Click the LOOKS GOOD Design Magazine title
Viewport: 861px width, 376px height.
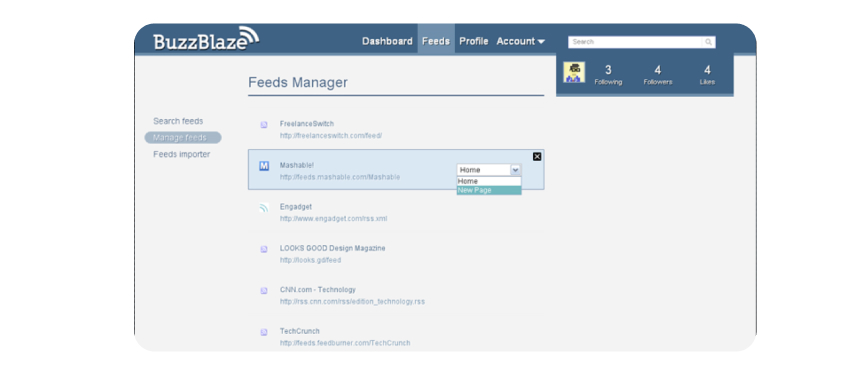click(x=332, y=248)
